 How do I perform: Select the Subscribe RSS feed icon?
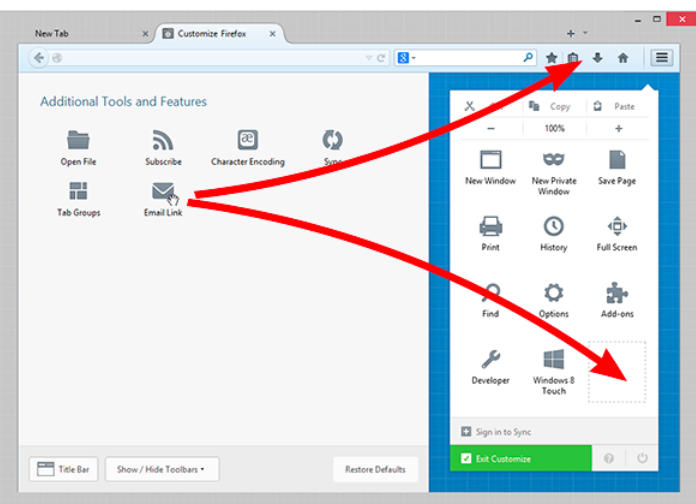pos(163,140)
